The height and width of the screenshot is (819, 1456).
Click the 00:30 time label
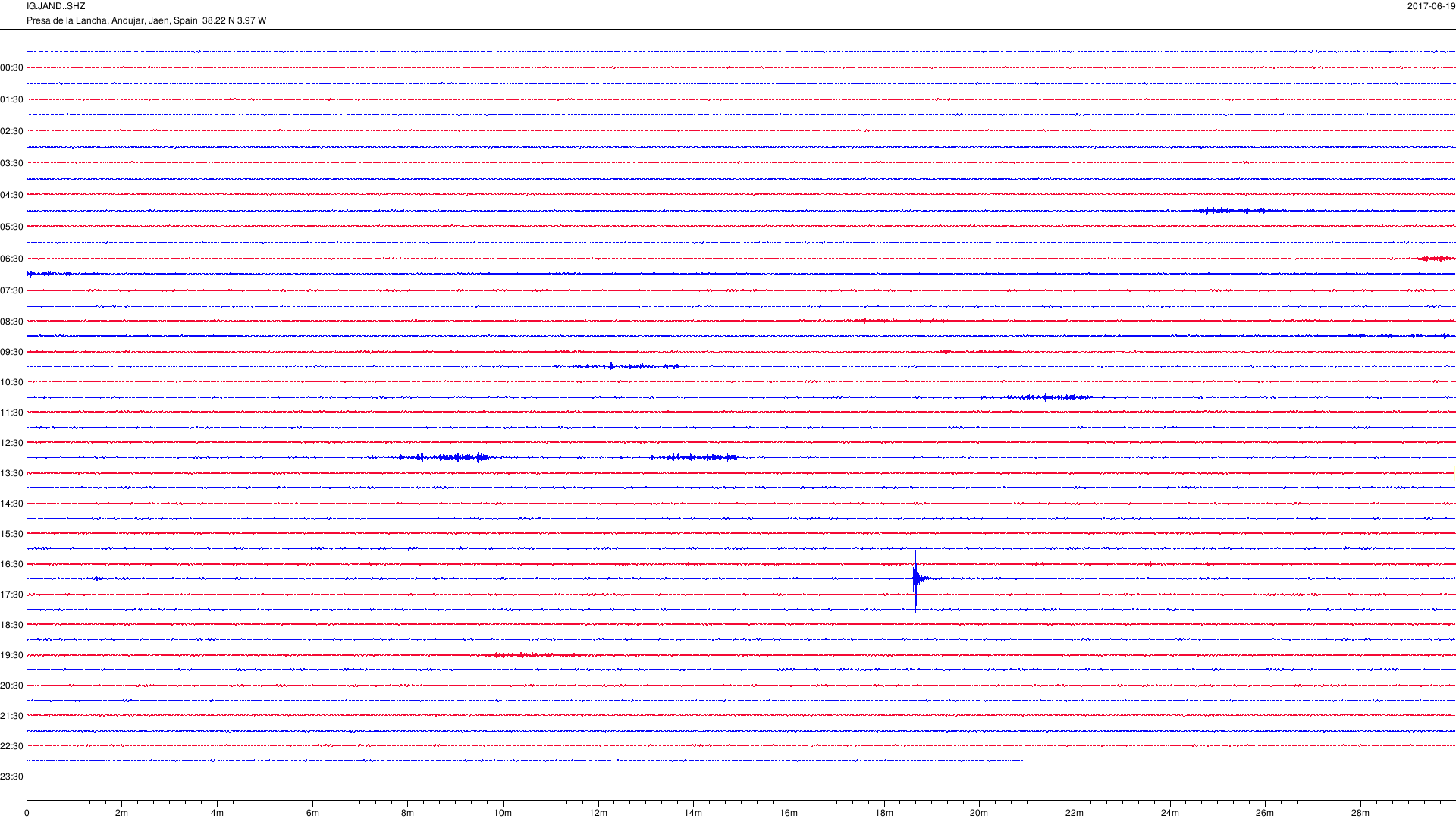click(x=12, y=68)
